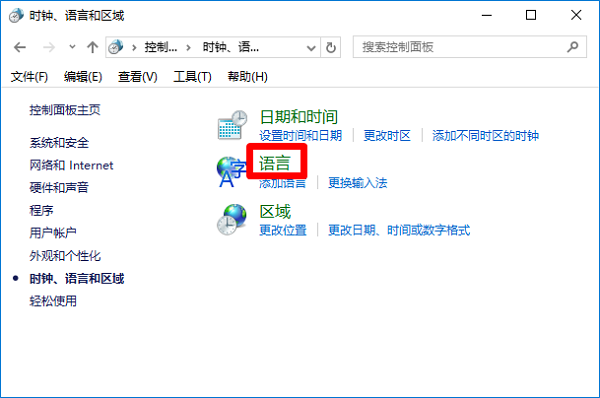Select 时钟、语言和区域 in sidebar

[77, 279]
